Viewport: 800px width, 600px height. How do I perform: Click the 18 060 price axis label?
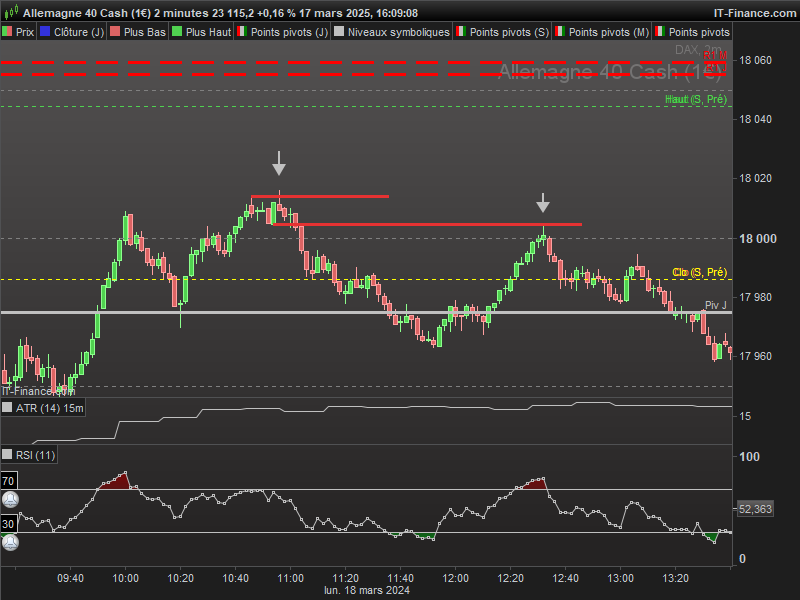(x=755, y=60)
